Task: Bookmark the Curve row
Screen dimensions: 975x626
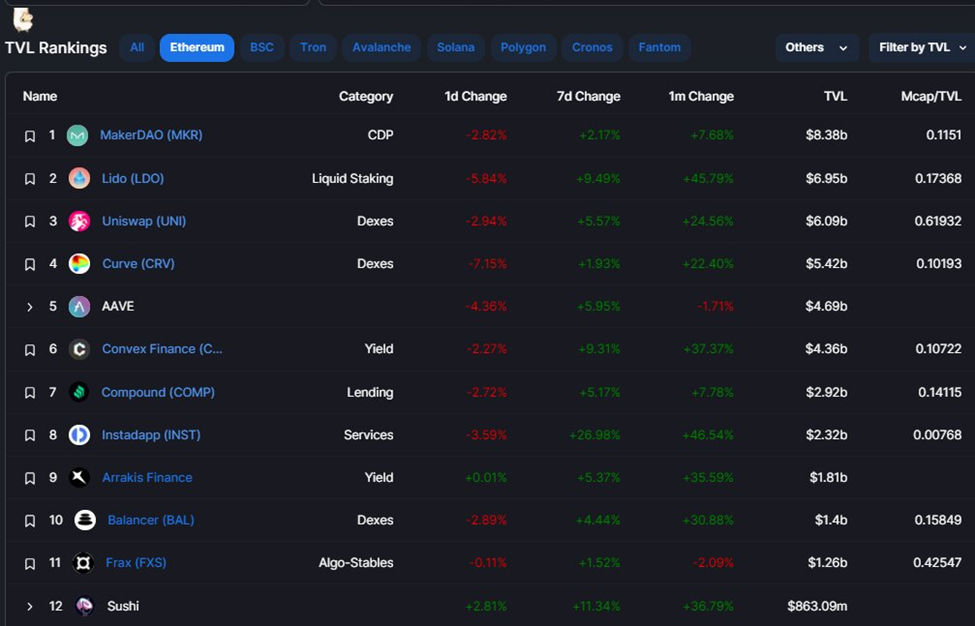Action: 29,264
